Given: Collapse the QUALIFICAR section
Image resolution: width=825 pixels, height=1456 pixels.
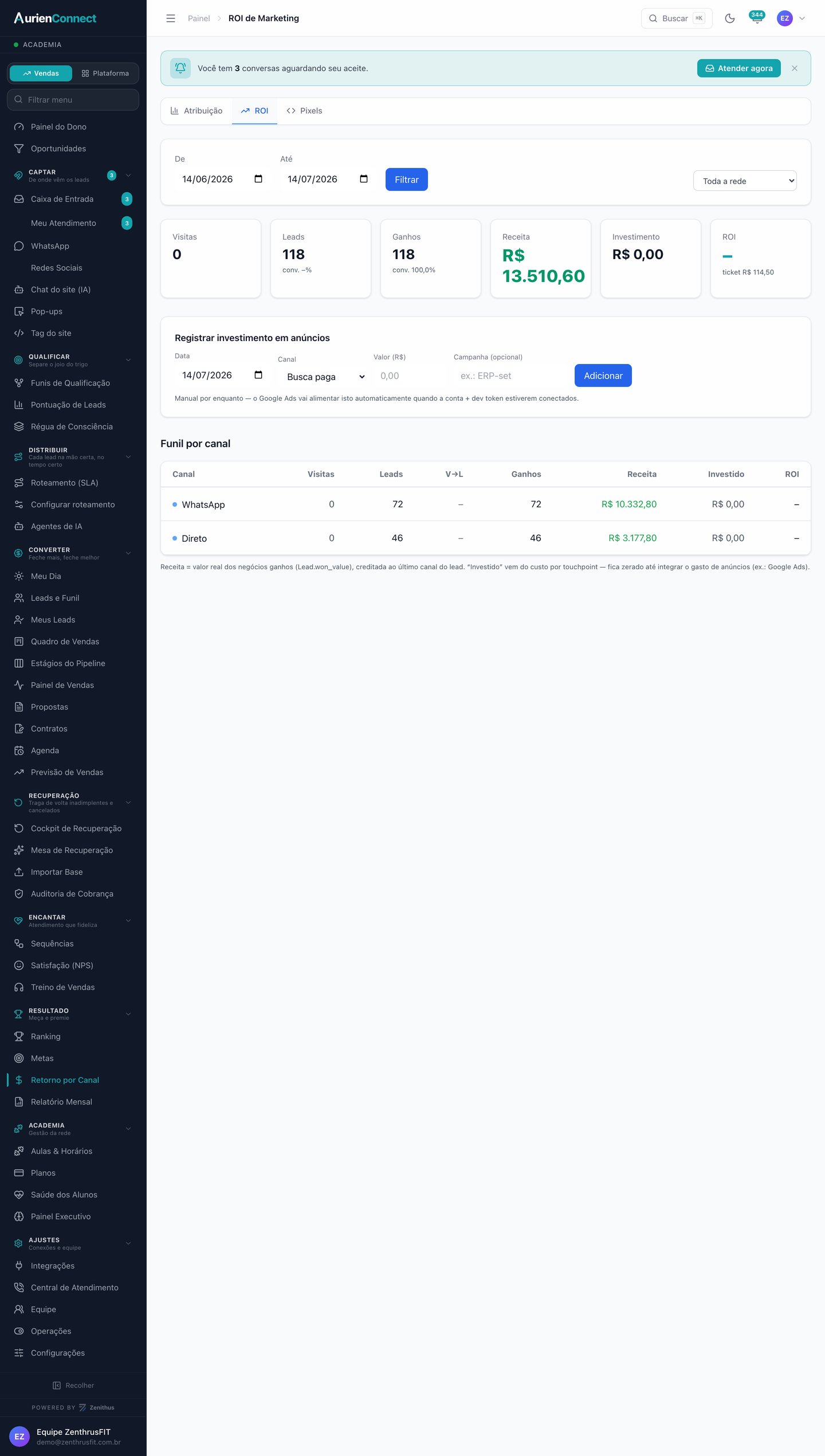Looking at the screenshot, I should pos(128,360).
